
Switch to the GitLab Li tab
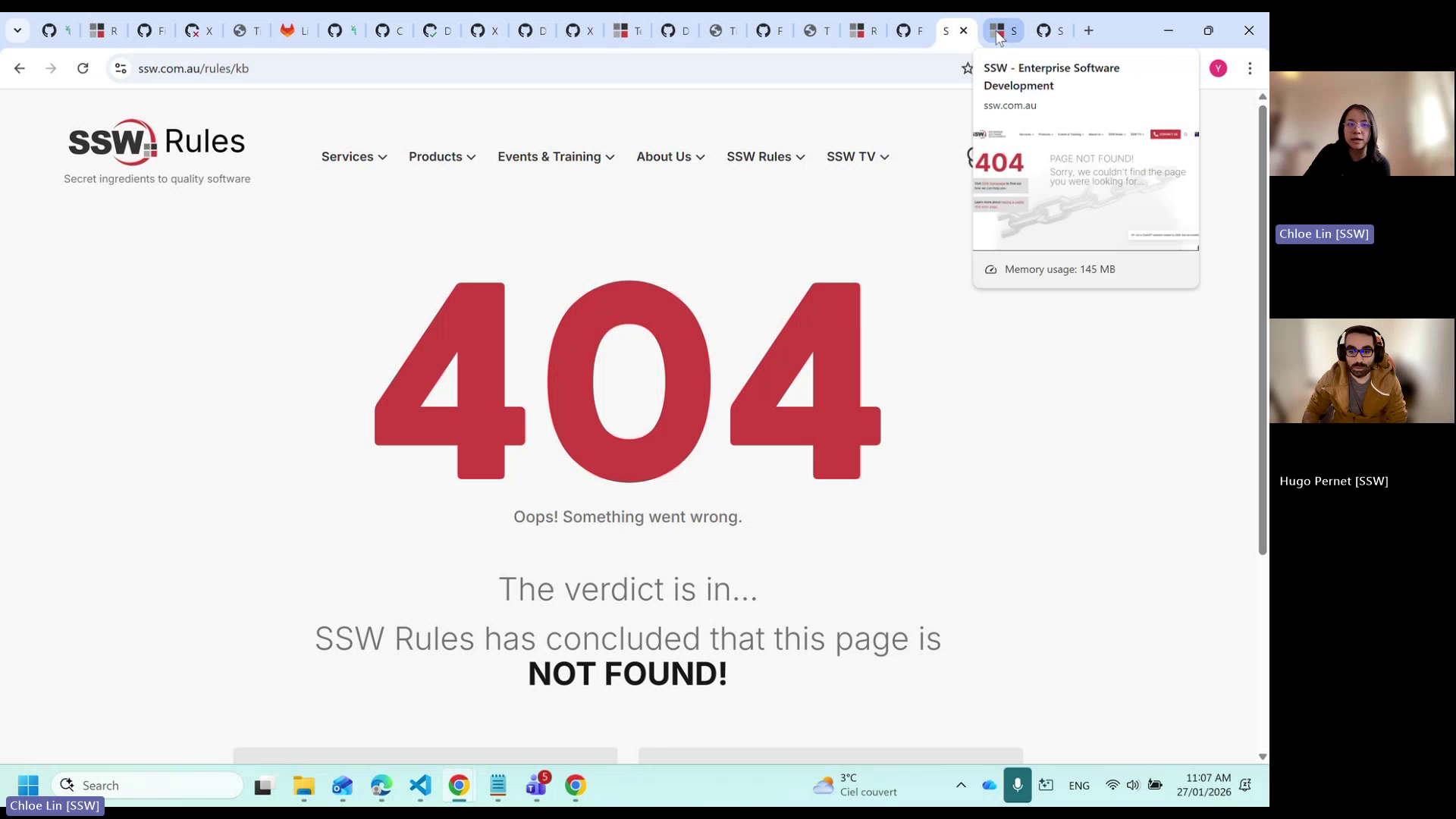294,30
